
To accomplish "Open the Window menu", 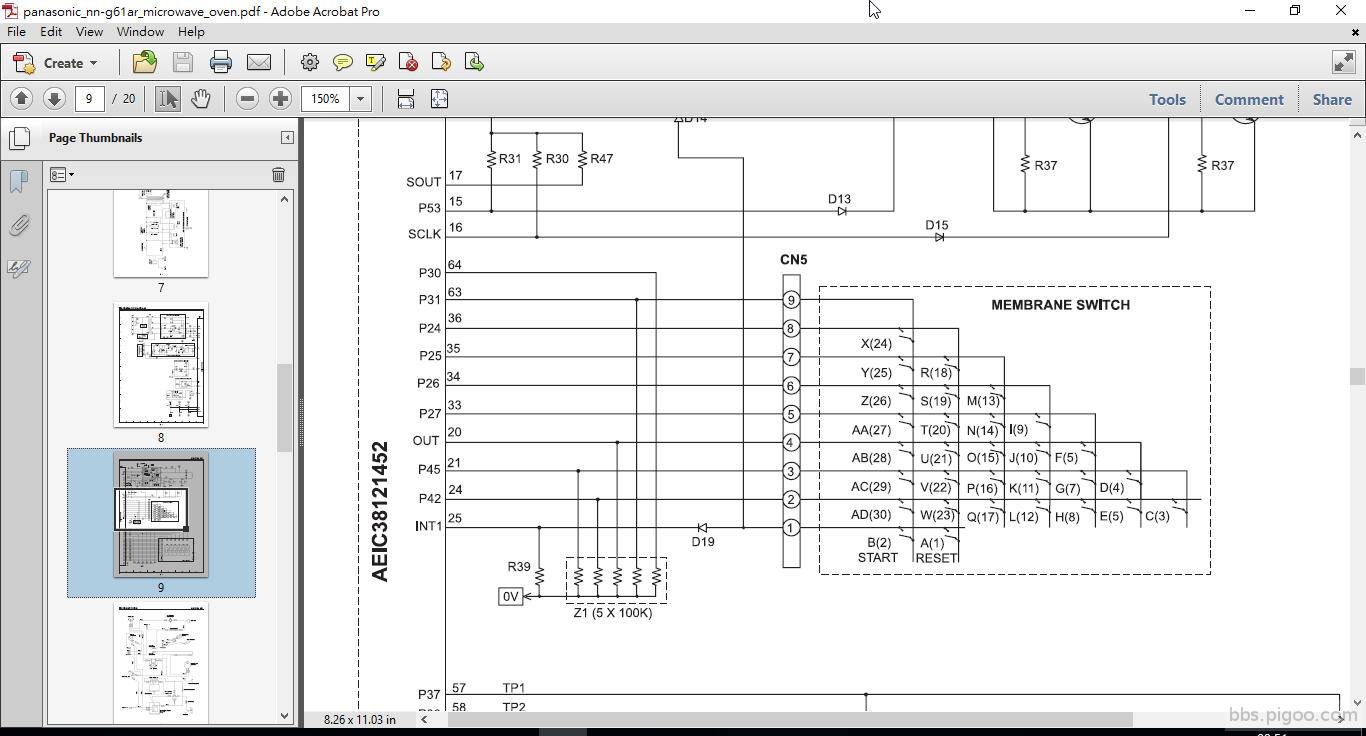I will pos(140,32).
